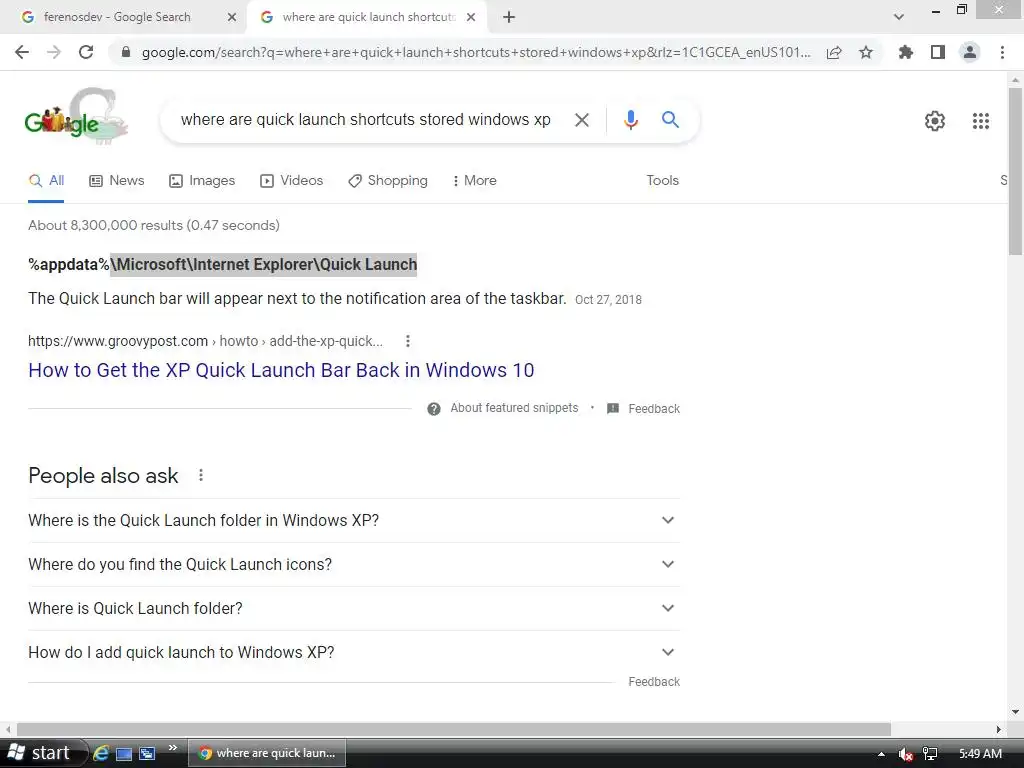Click the muted volume tray icon
The width and height of the screenshot is (1024, 768).
tap(905, 754)
